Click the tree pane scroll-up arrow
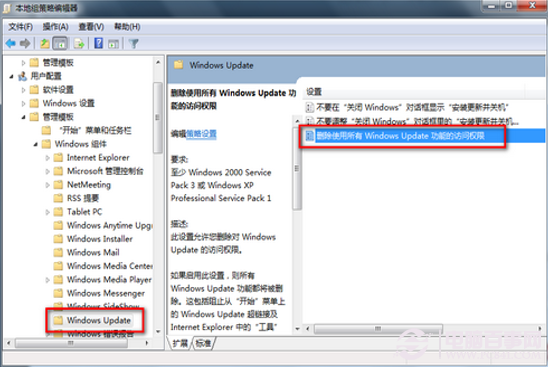The width and height of the screenshot is (548, 367). pyautogui.click(x=158, y=63)
